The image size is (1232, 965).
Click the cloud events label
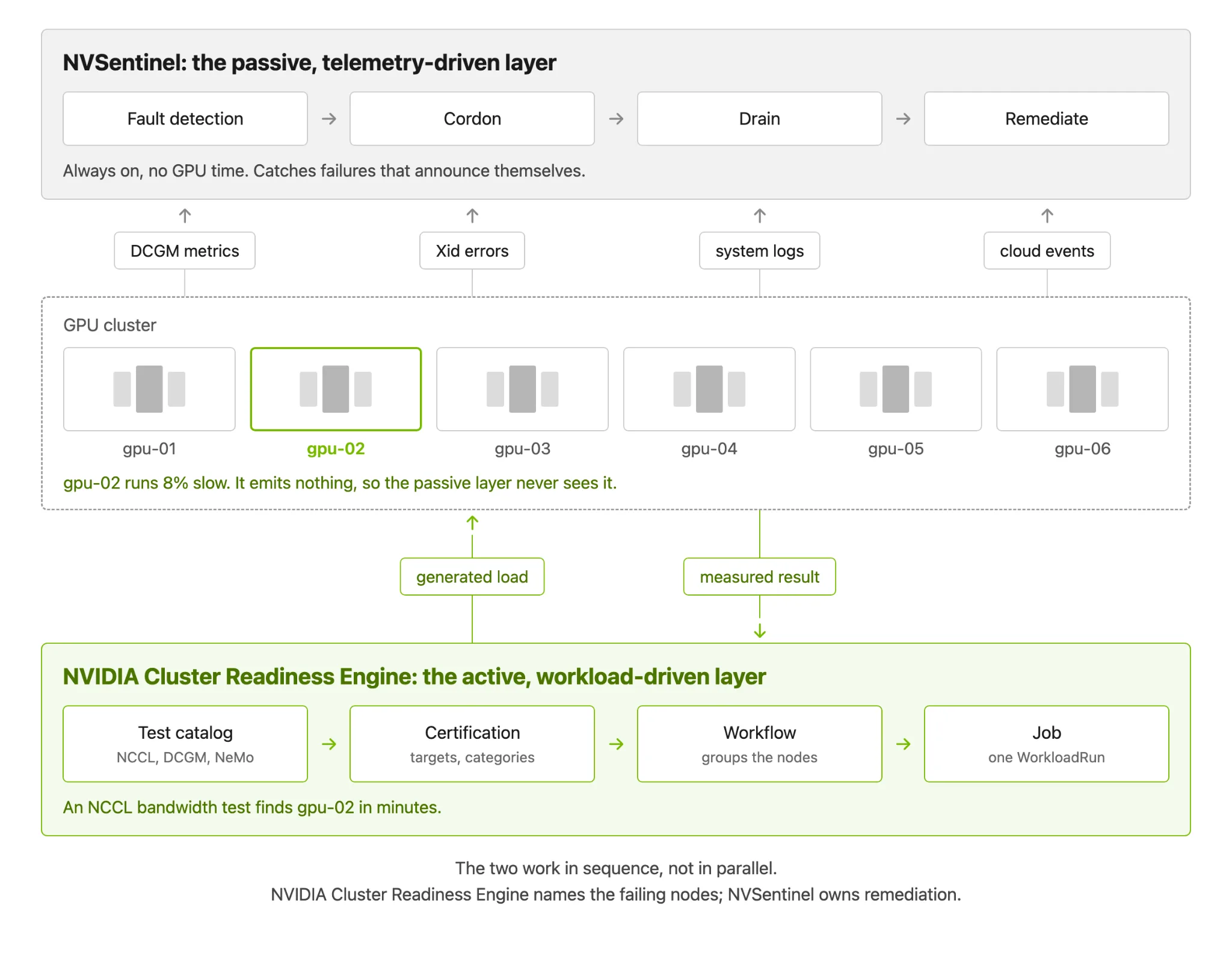pyautogui.click(x=1047, y=251)
